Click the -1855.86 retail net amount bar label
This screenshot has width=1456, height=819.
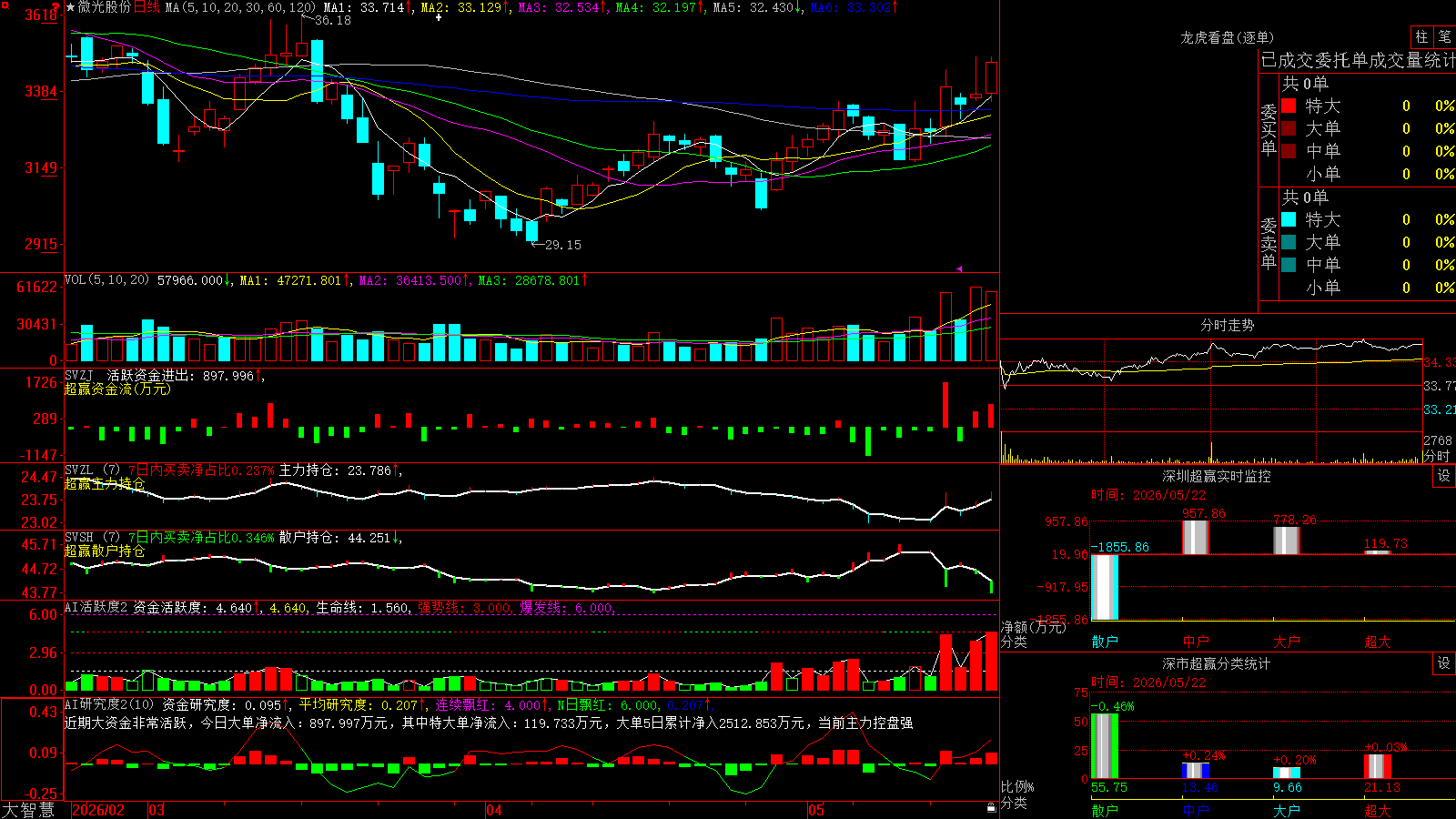(x=1120, y=547)
